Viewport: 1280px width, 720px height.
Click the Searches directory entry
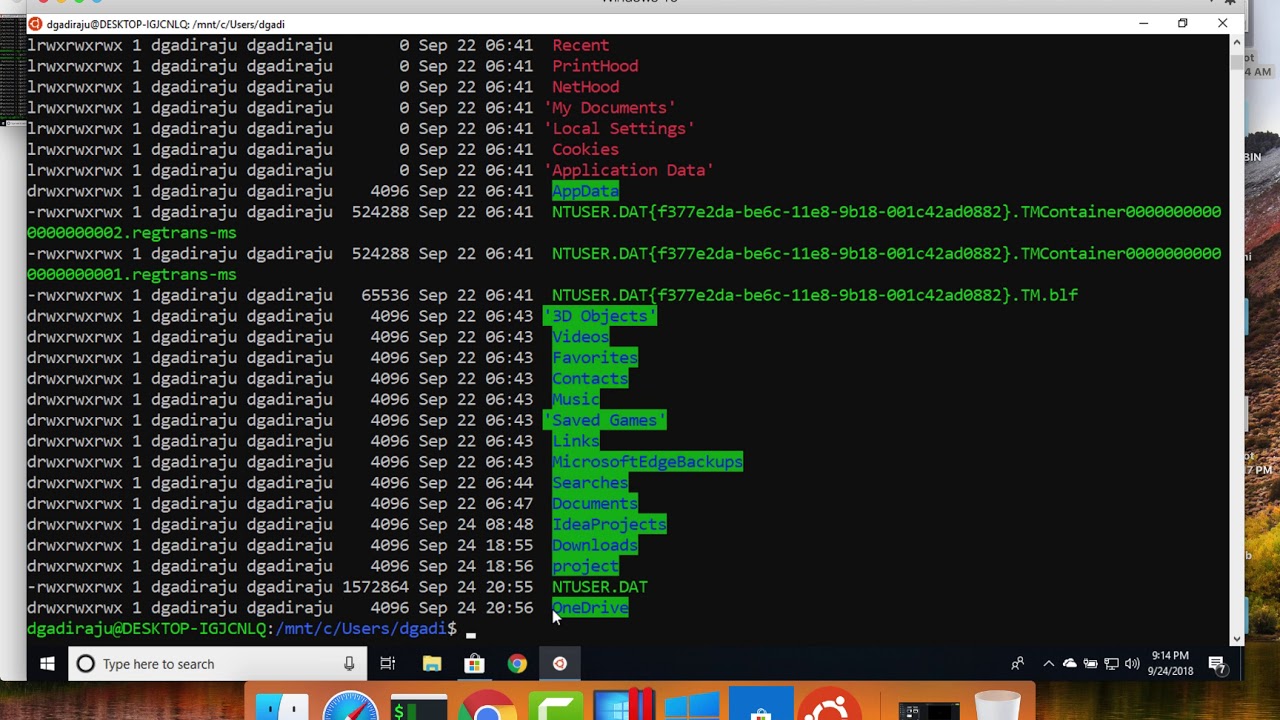point(590,483)
